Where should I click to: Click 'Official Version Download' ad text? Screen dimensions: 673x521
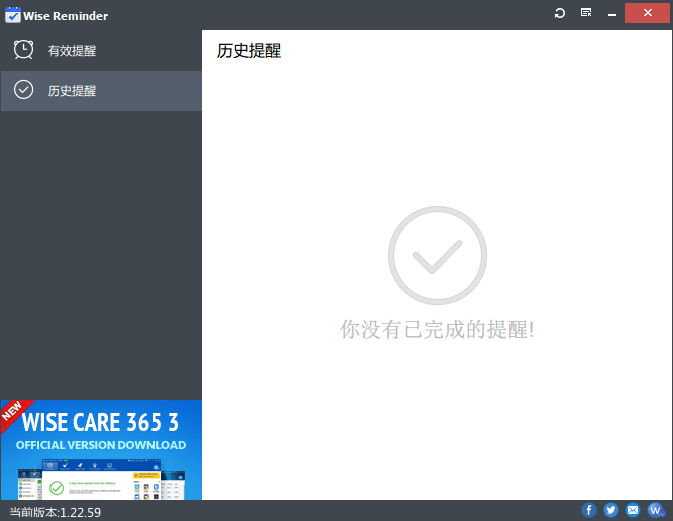point(101,445)
